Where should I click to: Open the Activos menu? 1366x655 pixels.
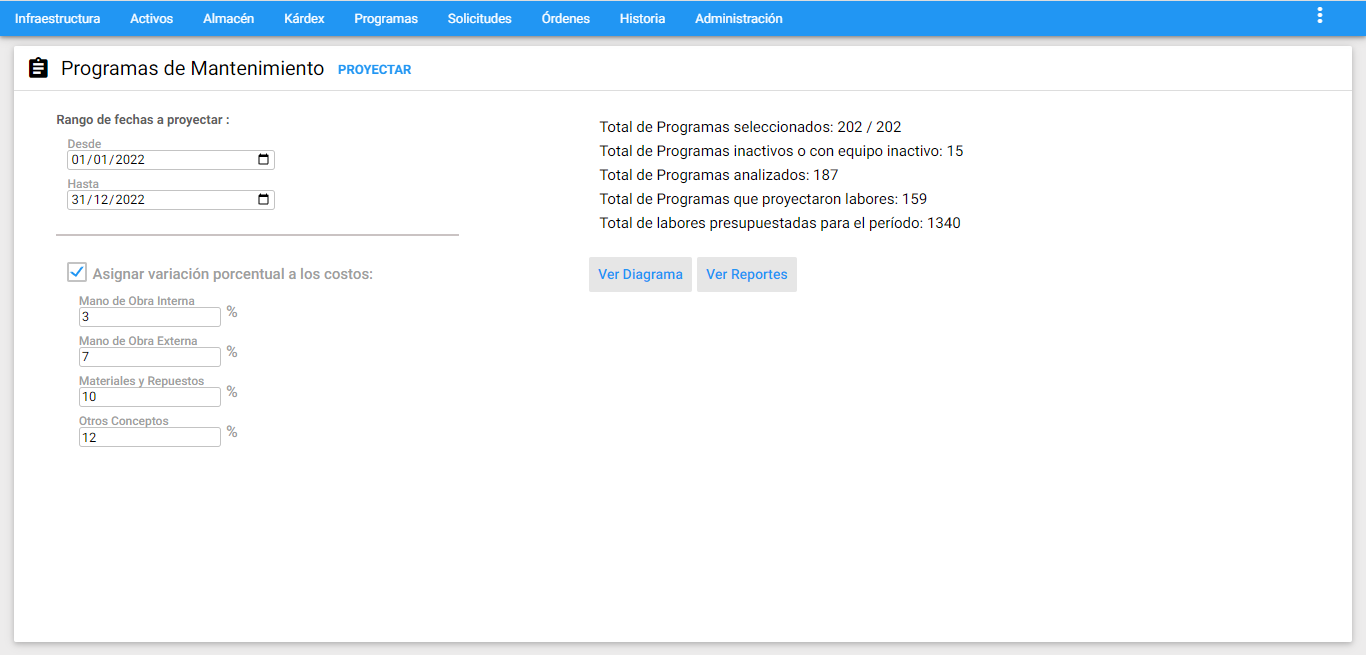tap(151, 19)
